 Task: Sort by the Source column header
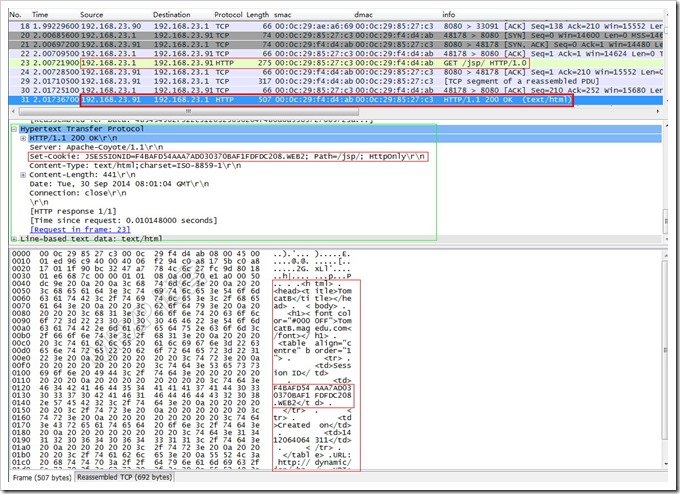(92, 15)
